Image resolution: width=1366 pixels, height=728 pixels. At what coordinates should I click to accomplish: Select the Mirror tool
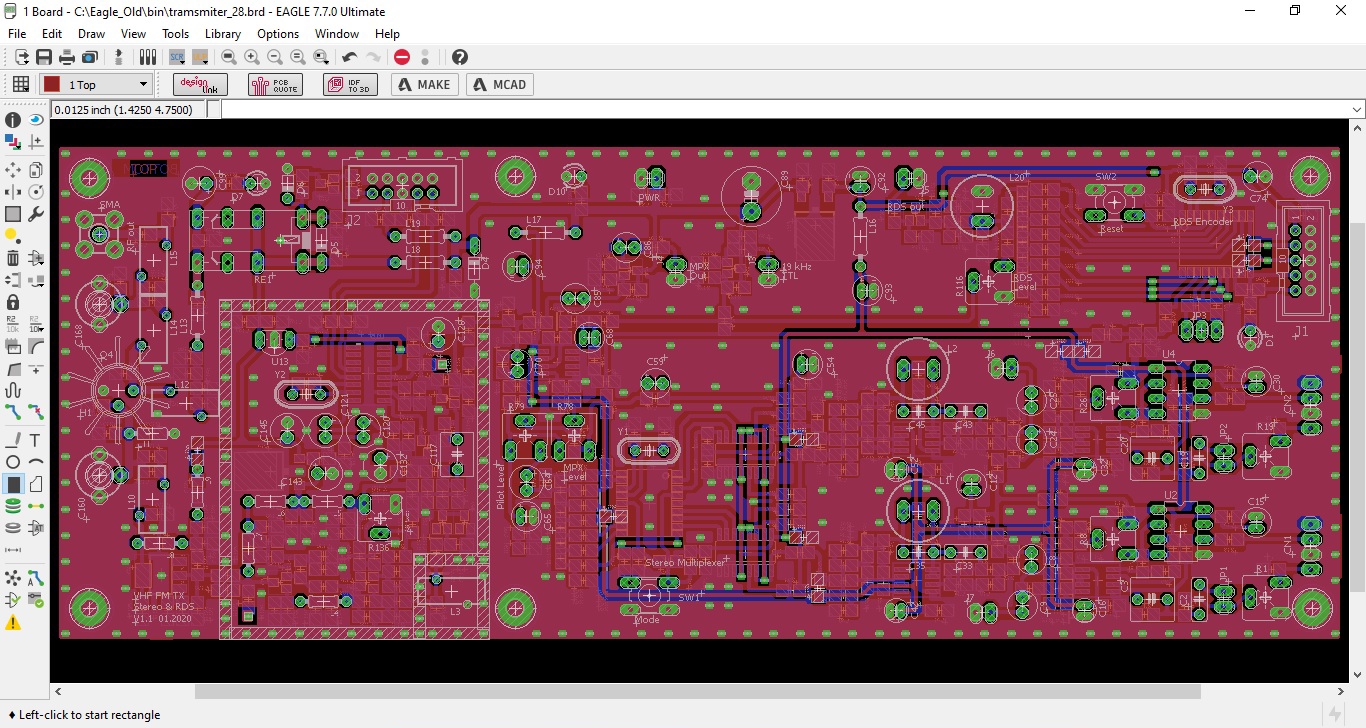pyautogui.click(x=13, y=192)
